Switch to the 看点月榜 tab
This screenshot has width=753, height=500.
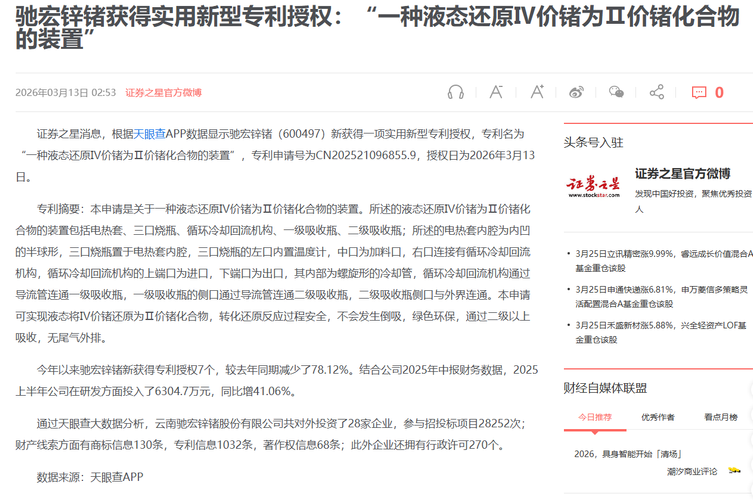coord(721,417)
